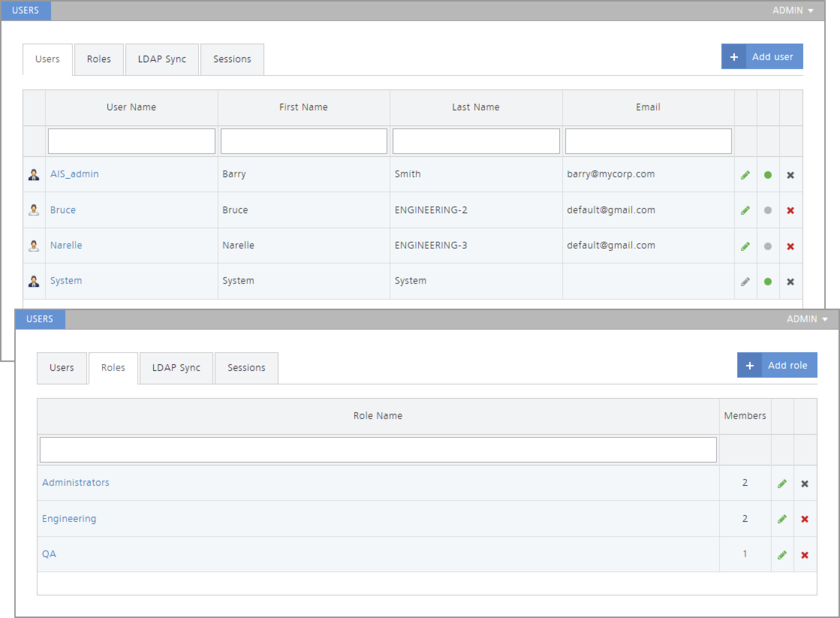Focus the Role Name filter input box
The height and width of the screenshot is (618, 840).
coord(378,450)
